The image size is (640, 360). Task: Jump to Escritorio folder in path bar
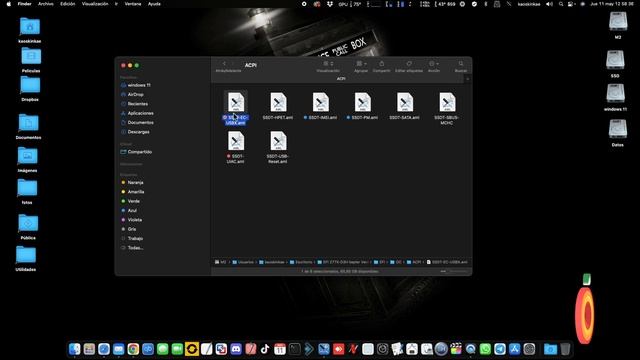point(301,262)
